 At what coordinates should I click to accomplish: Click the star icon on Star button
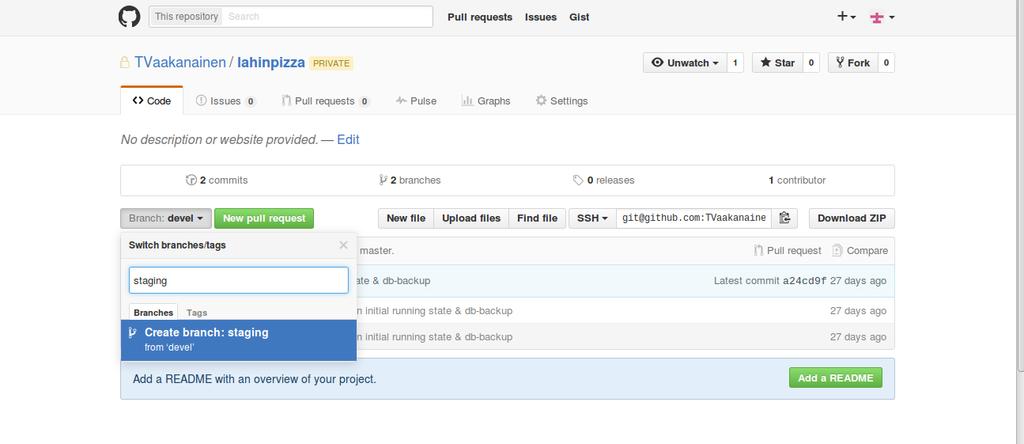(x=765, y=63)
